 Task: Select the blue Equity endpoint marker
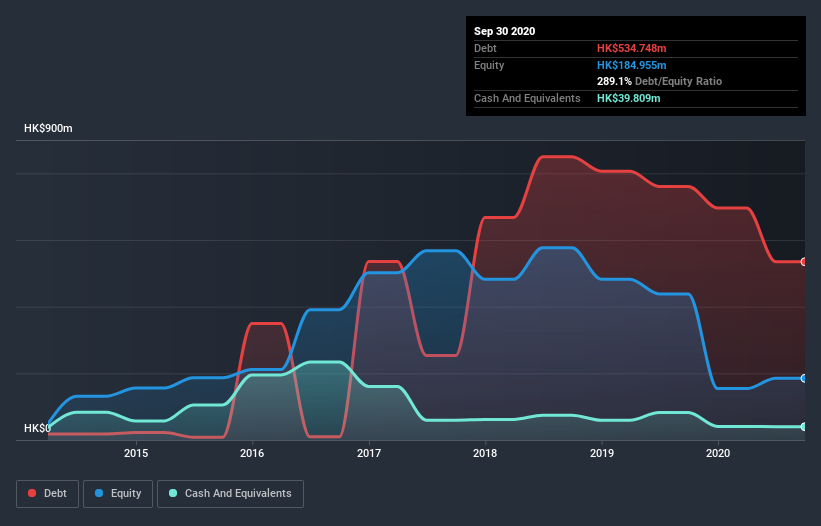tap(804, 378)
